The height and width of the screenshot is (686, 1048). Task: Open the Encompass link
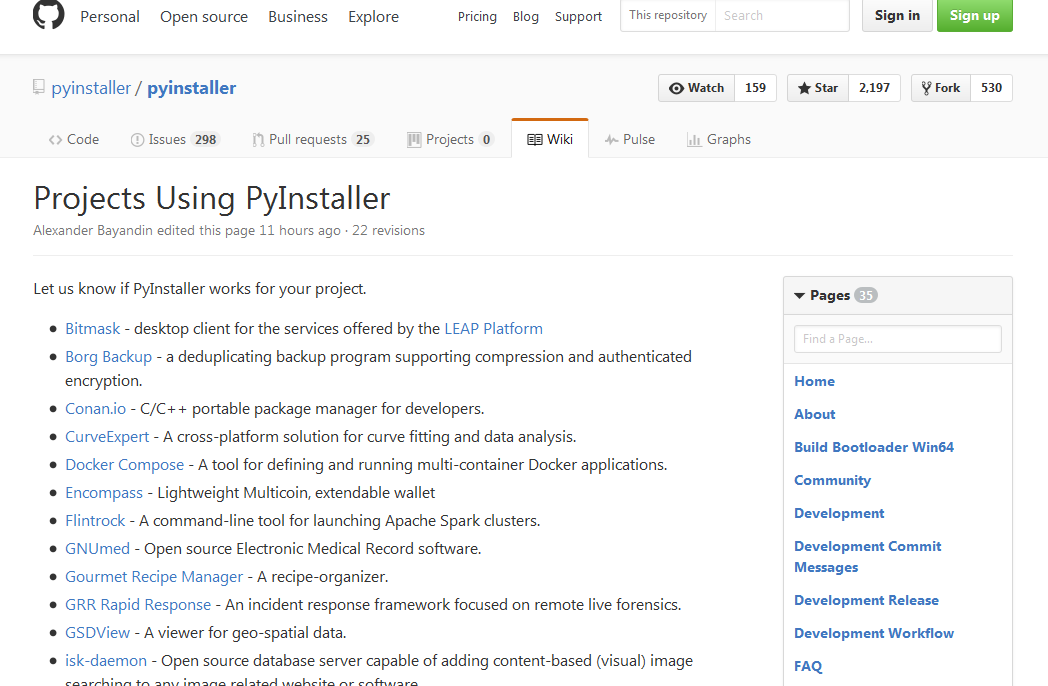click(x=104, y=493)
